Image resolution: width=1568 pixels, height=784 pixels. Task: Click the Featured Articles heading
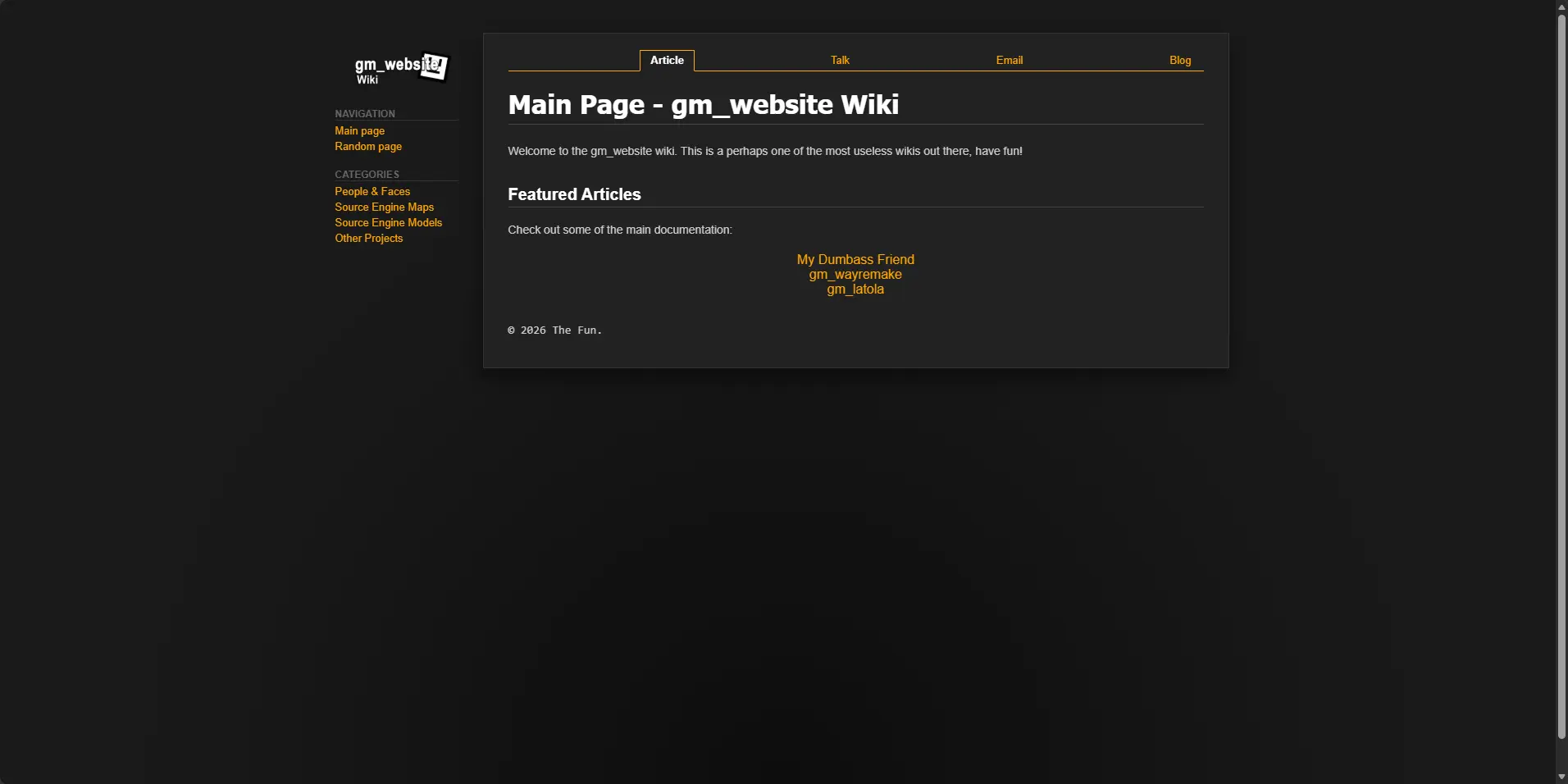point(574,194)
